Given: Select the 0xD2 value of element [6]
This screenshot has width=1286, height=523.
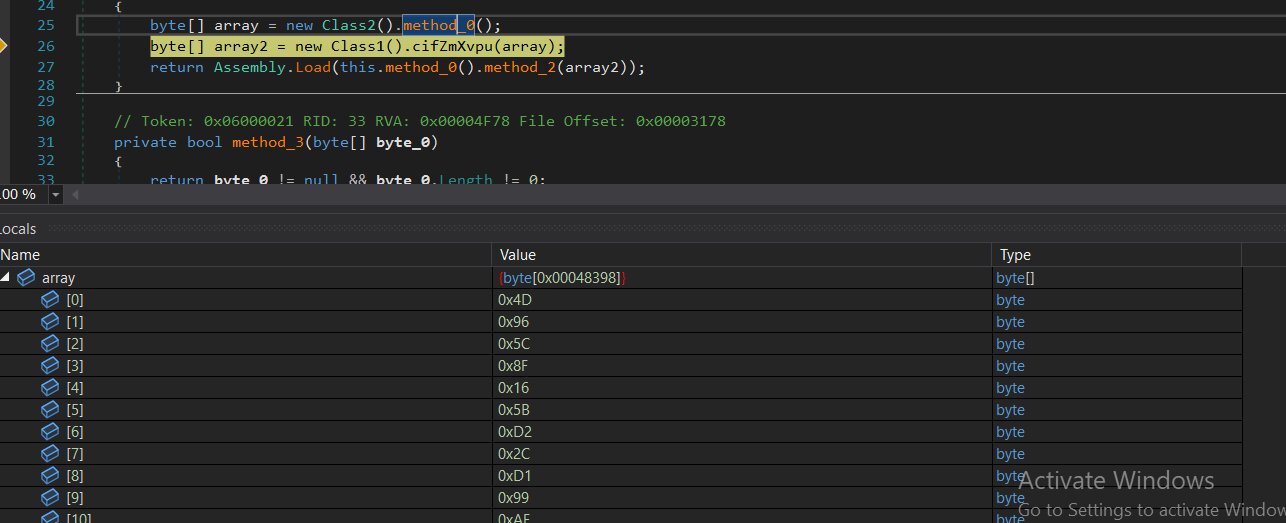Looking at the screenshot, I should (x=514, y=432).
